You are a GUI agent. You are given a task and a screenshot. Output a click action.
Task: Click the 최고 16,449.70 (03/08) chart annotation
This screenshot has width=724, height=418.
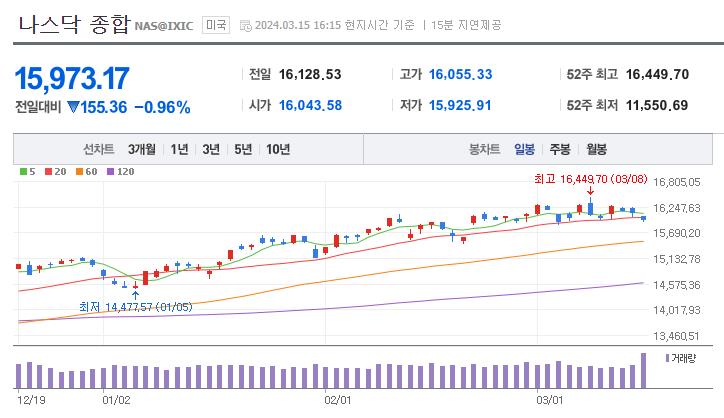[591, 179]
